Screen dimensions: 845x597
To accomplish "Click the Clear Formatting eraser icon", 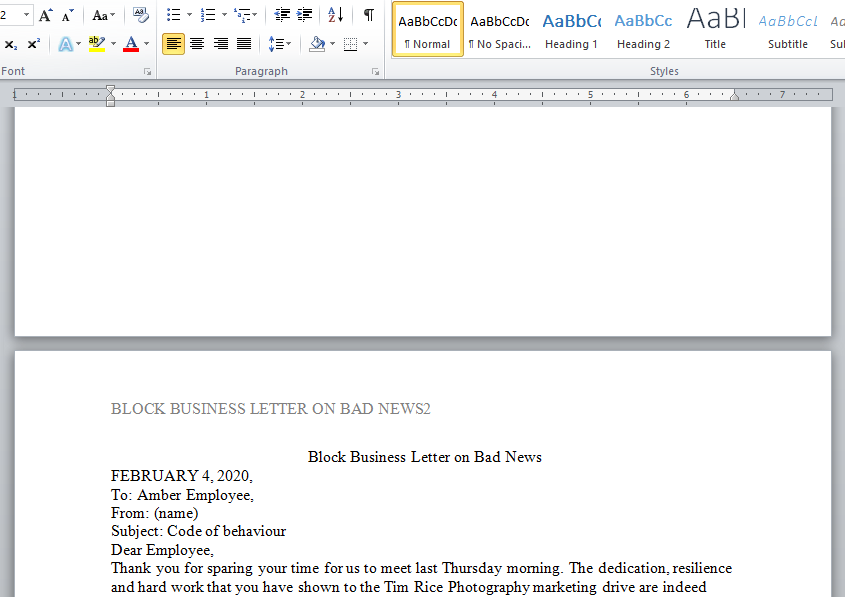I will (x=140, y=15).
